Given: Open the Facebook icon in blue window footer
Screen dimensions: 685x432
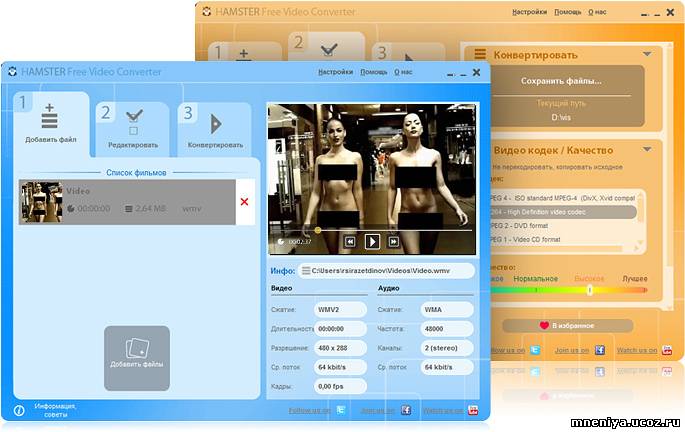Looking at the screenshot, I should [406, 410].
